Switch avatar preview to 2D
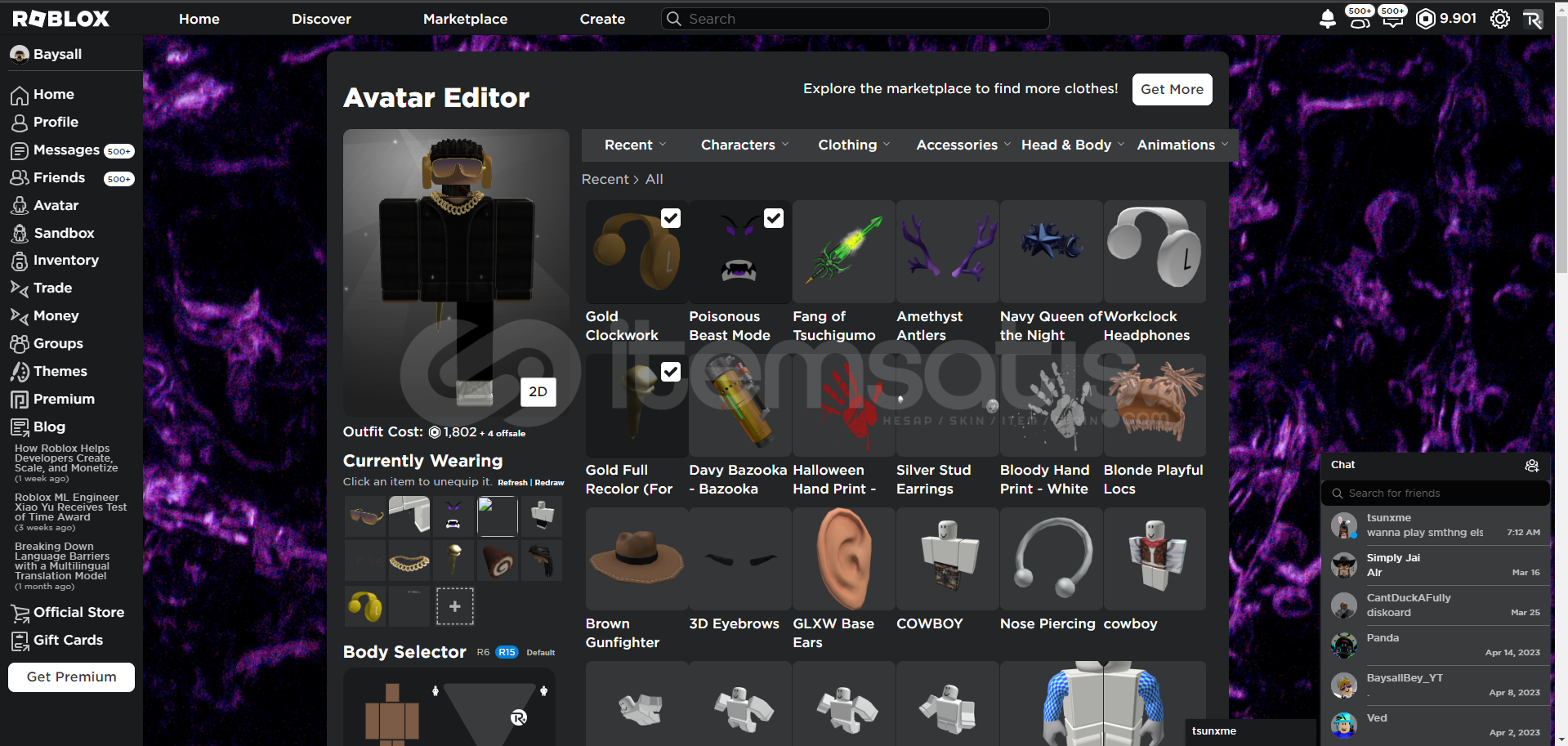The width and height of the screenshot is (1568, 746). [x=538, y=392]
